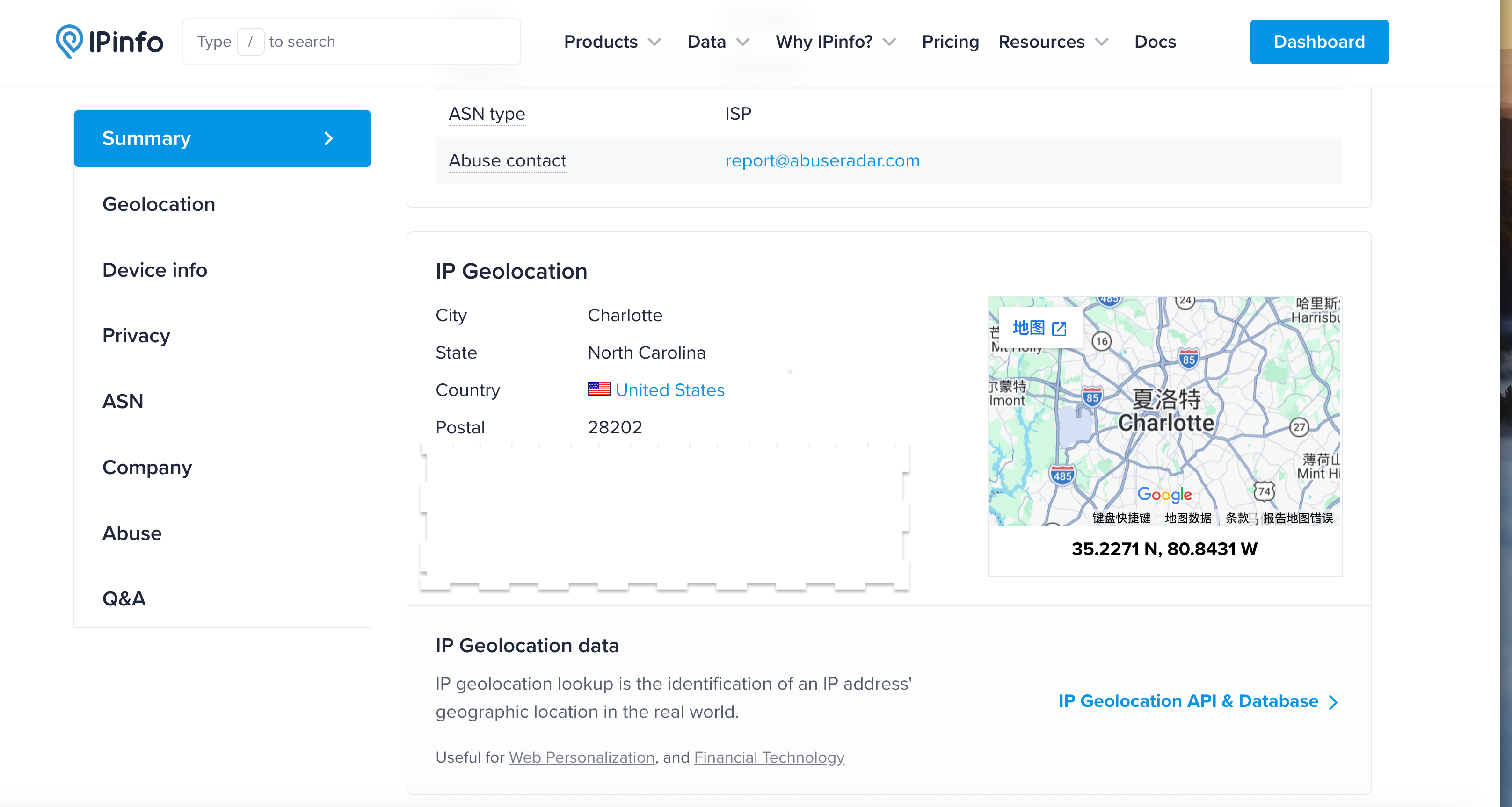Click arrow beside IP Geolocation API link
This screenshot has height=807, width=1512.
click(1334, 702)
